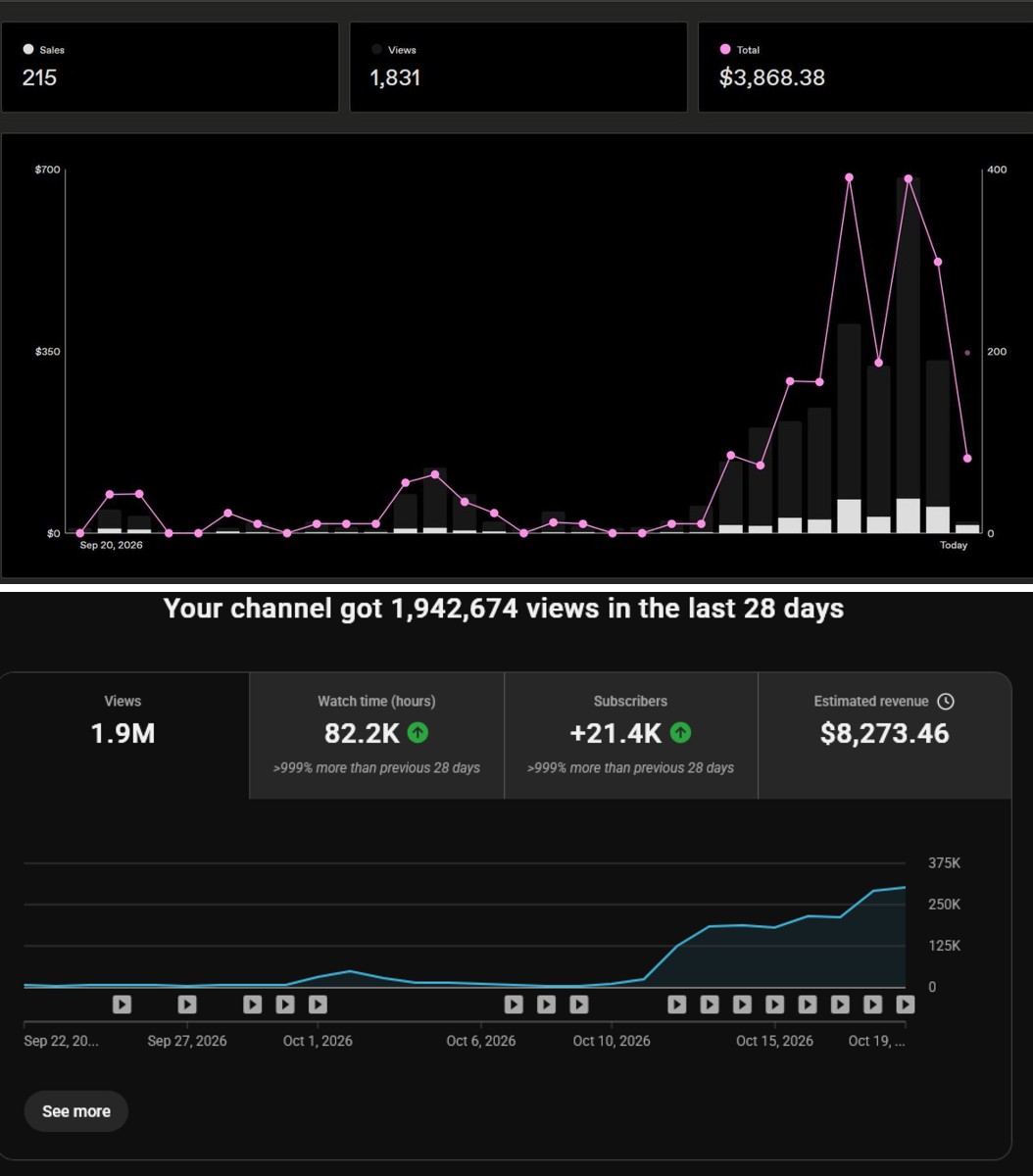The image size is (1033, 1176).
Task: Click the first pink data point at Sep 20
Action: click(x=80, y=533)
